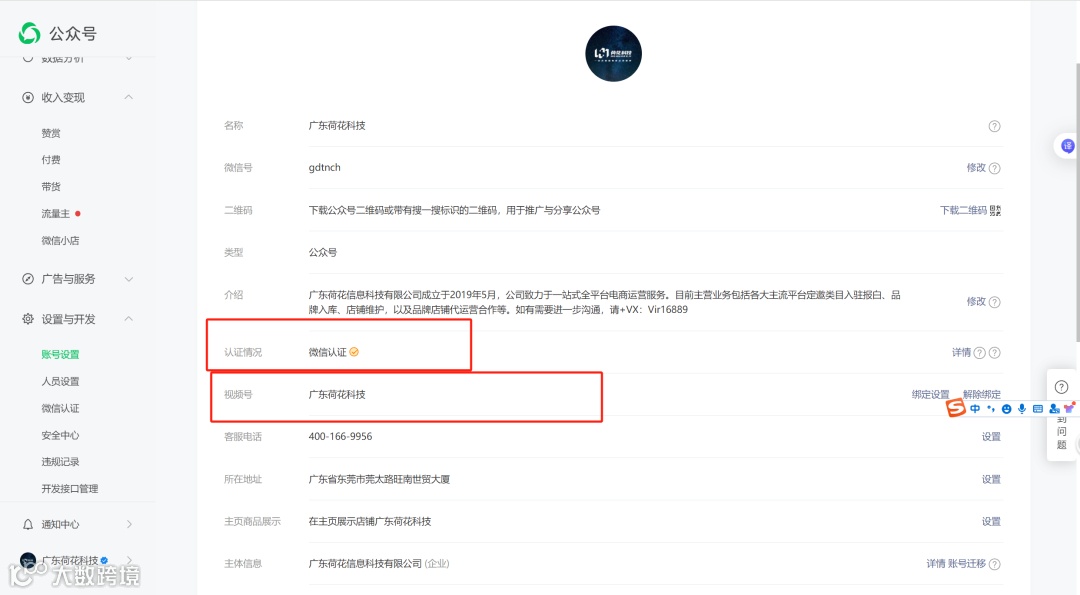
Task: Open the 违规记录 menu item
Action: (x=60, y=461)
